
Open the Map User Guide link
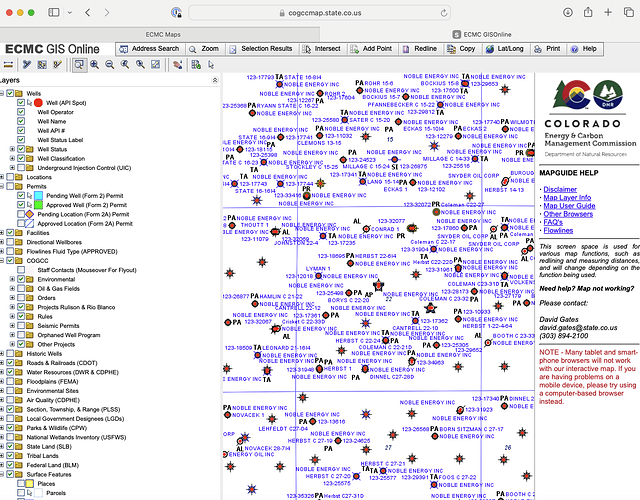tap(573, 206)
